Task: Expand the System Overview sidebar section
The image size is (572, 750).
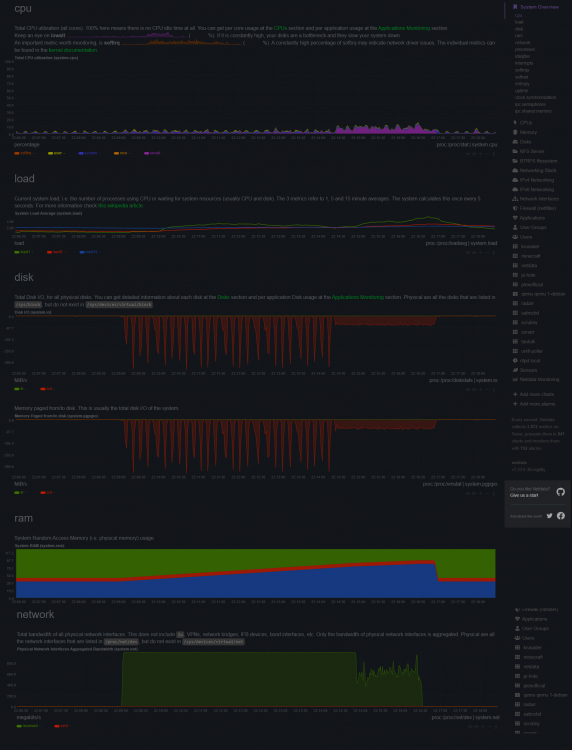Action: (536, 7)
